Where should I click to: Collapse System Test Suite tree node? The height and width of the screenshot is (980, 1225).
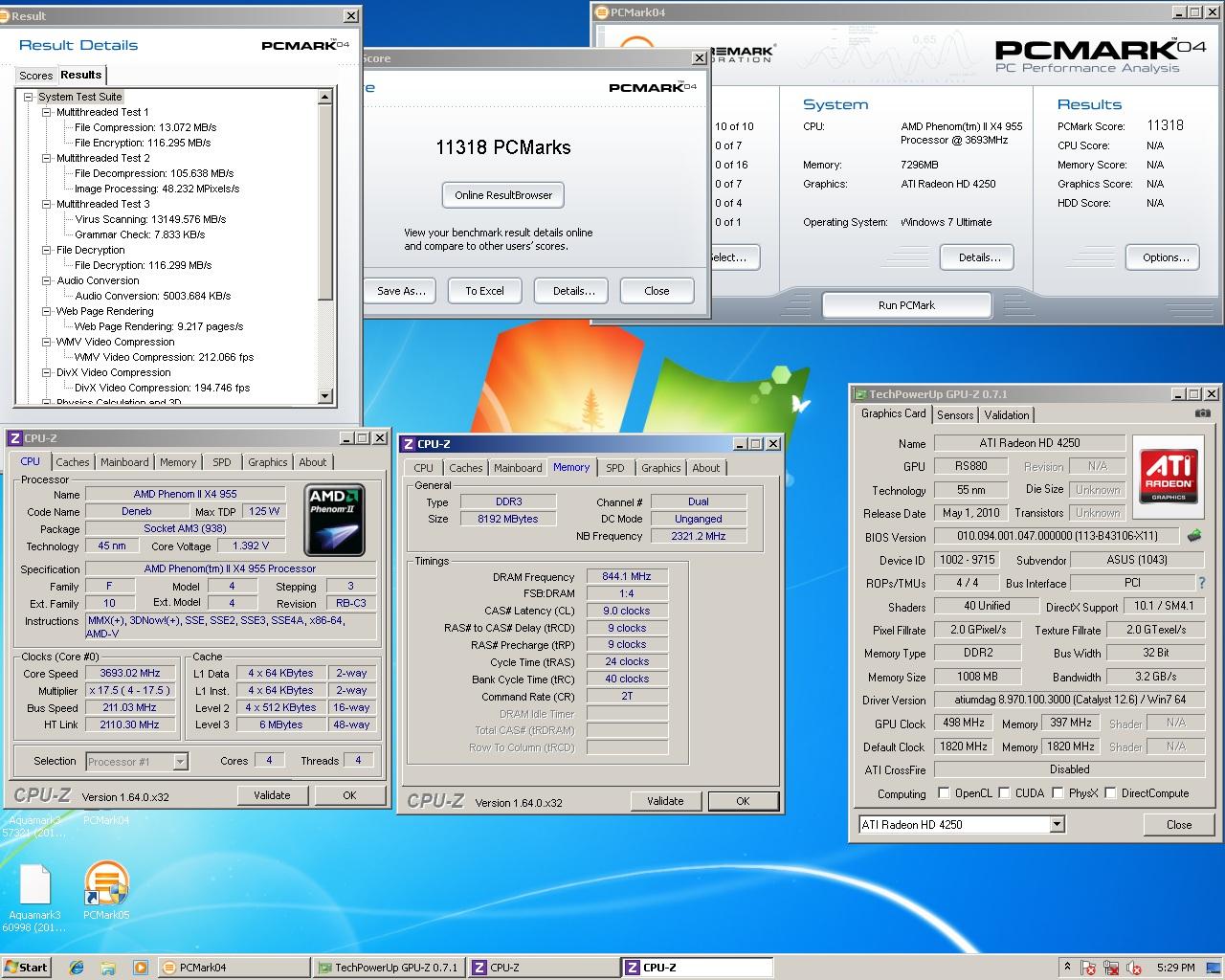point(28,97)
